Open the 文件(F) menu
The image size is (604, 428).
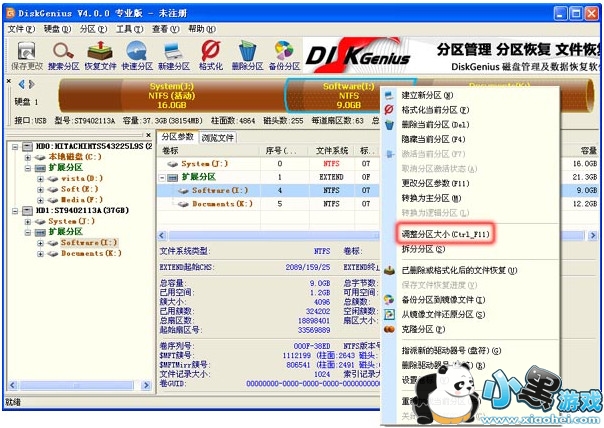21,29
